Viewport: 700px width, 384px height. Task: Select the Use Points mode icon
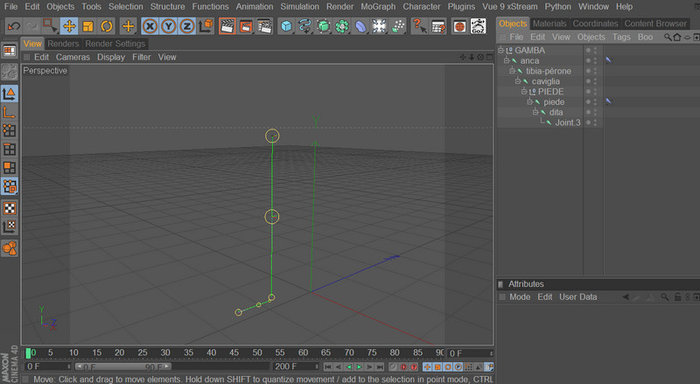(9, 130)
